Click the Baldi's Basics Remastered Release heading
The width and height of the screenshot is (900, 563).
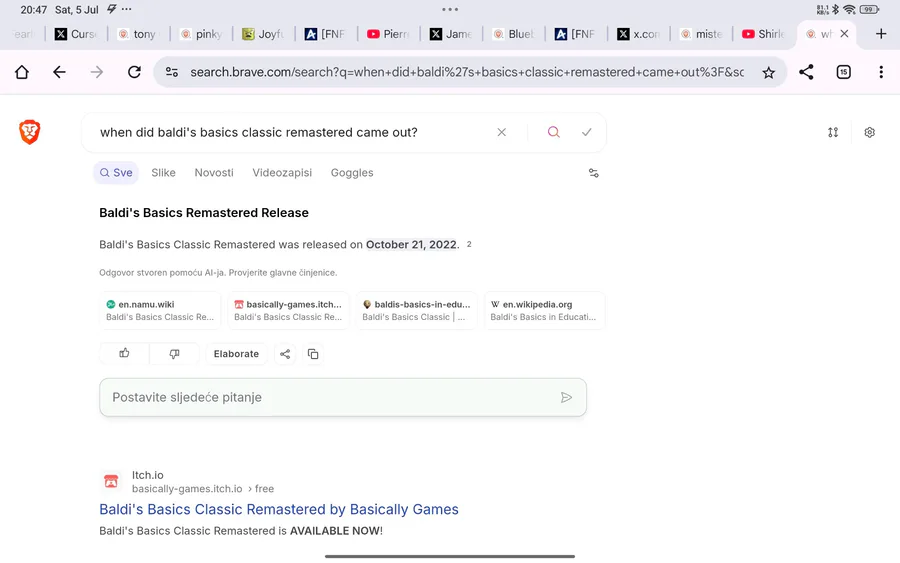pos(204,213)
